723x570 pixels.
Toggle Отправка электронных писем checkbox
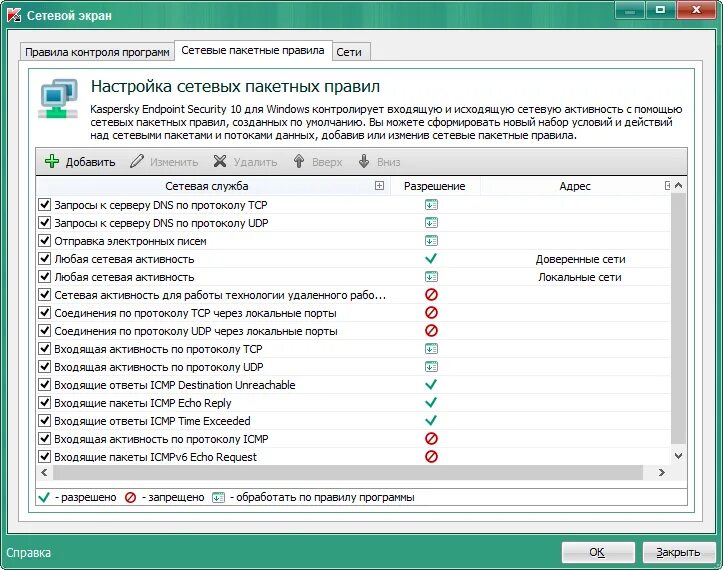(x=44, y=240)
